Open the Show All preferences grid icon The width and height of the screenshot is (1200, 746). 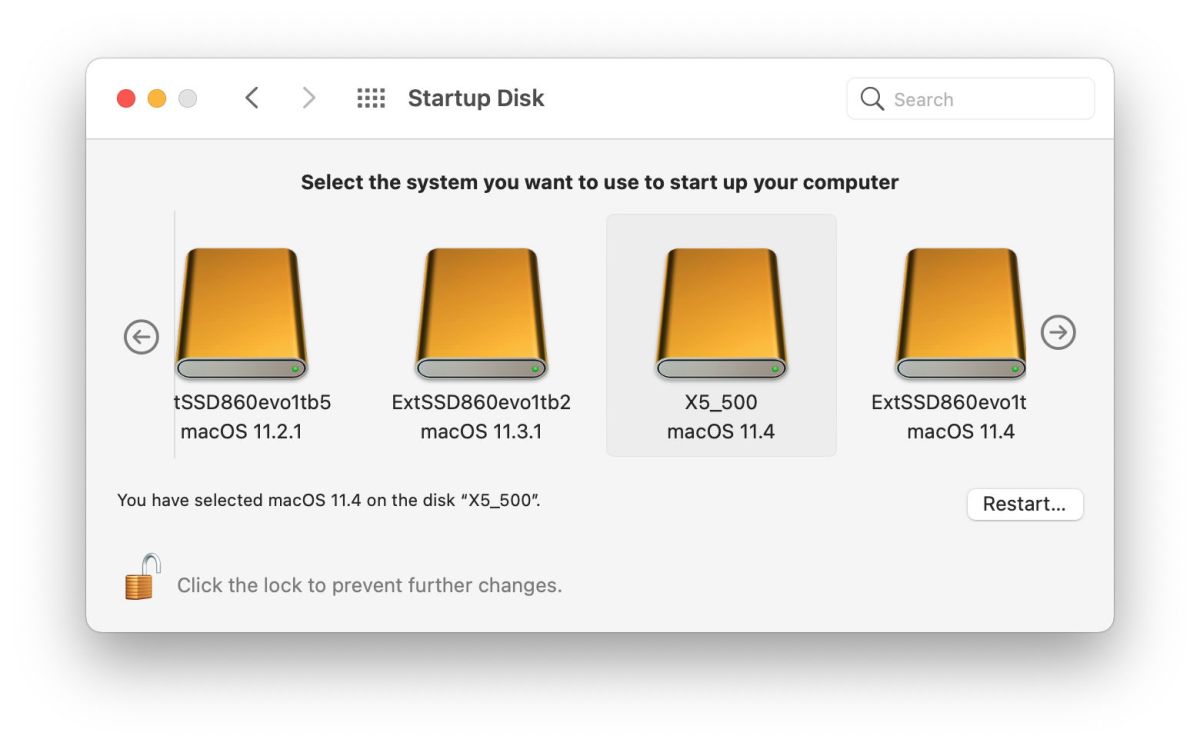coord(371,97)
